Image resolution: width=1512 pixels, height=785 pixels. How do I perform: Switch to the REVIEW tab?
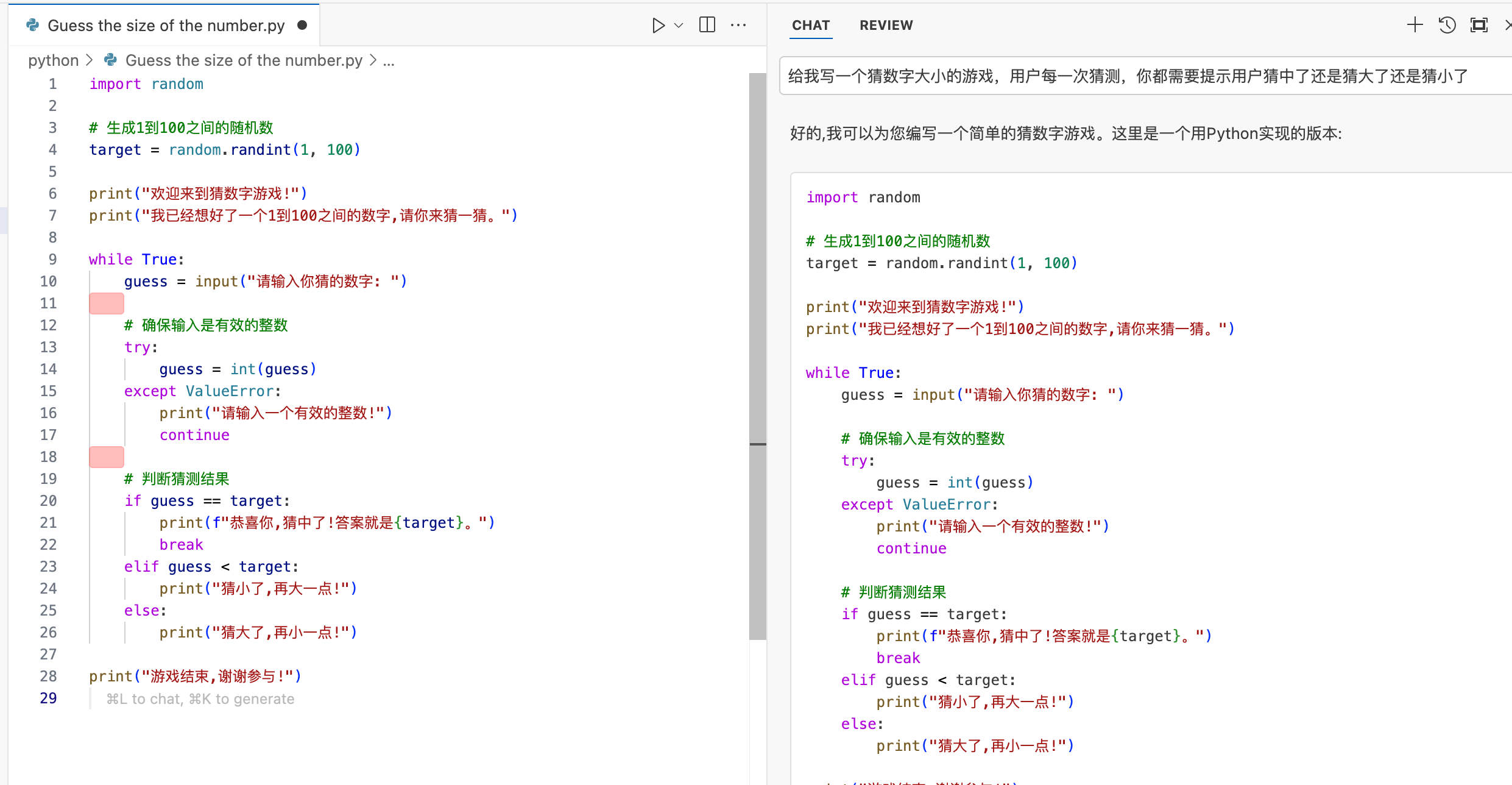coord(886,26)
